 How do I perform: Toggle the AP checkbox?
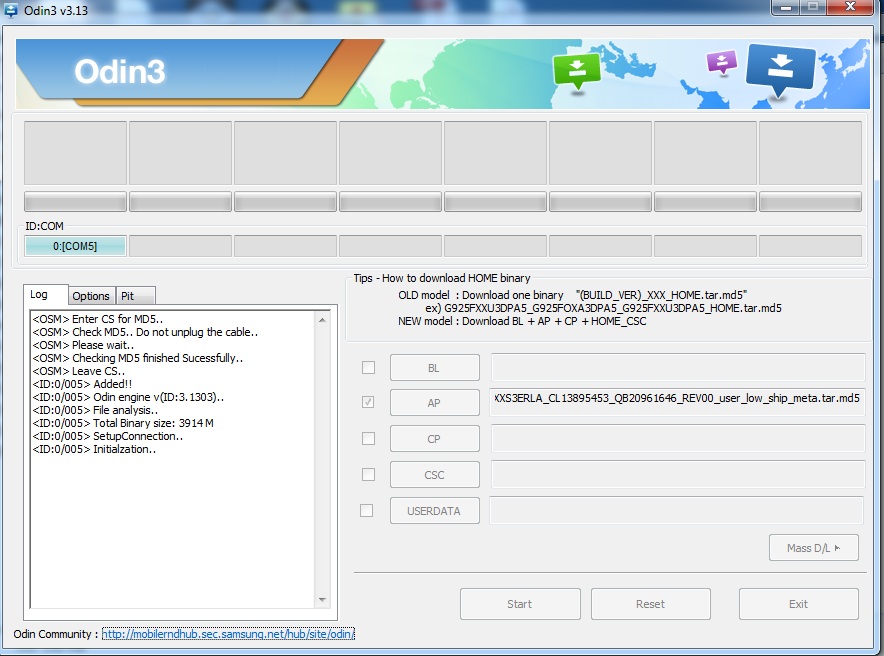(368, 402)
